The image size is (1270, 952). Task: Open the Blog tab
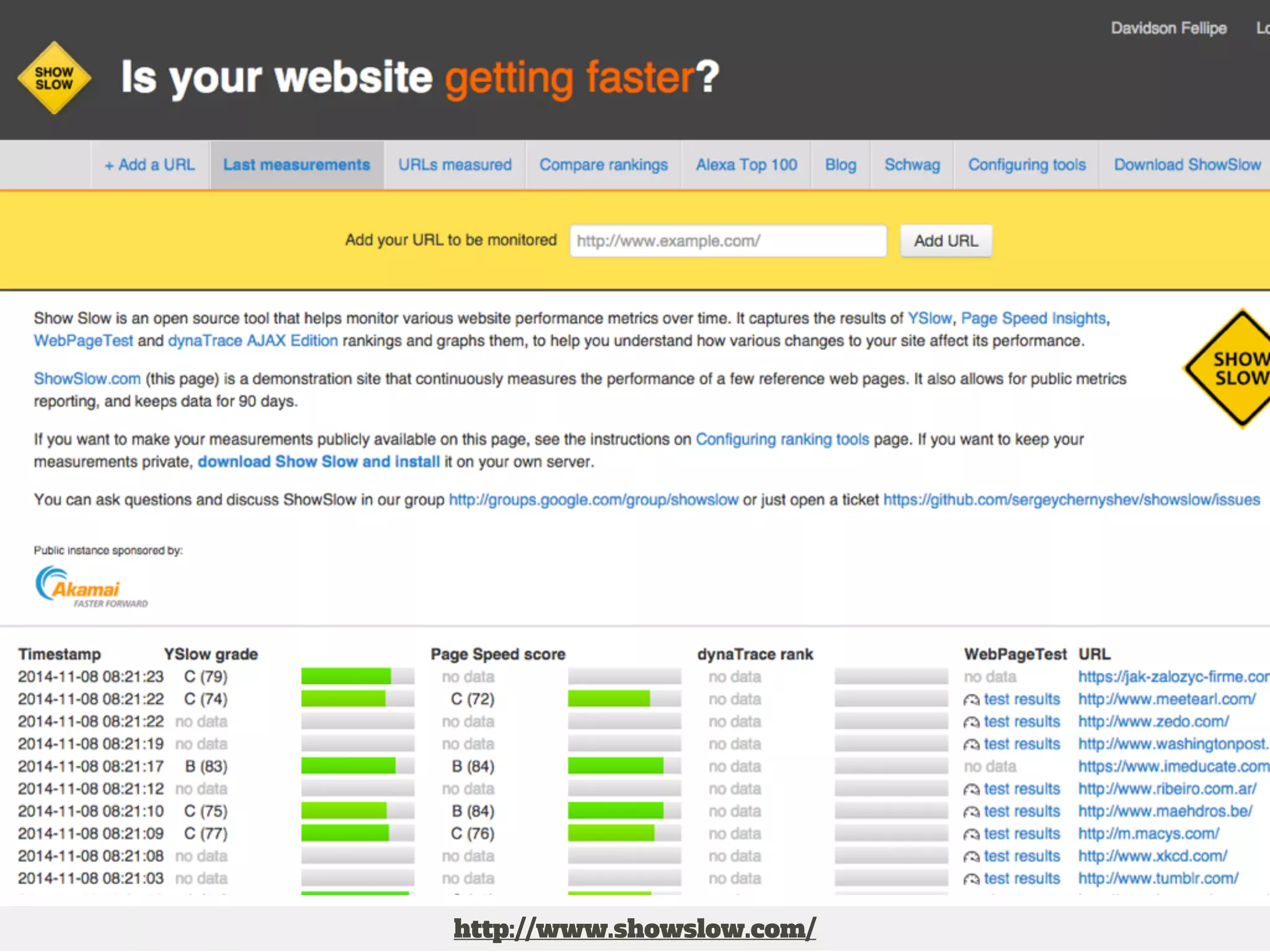(840, 165)
